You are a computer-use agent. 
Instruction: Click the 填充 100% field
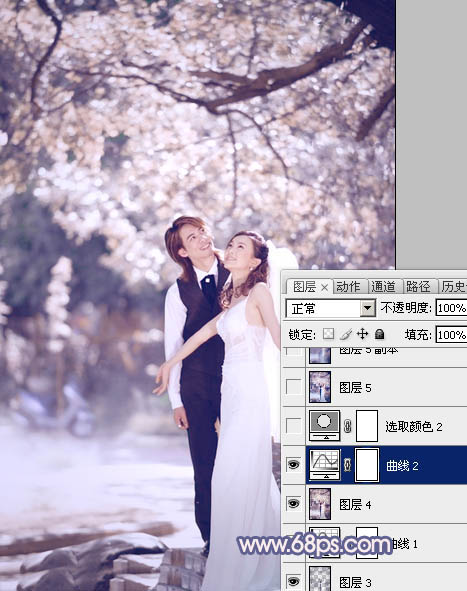coord(451,335)
